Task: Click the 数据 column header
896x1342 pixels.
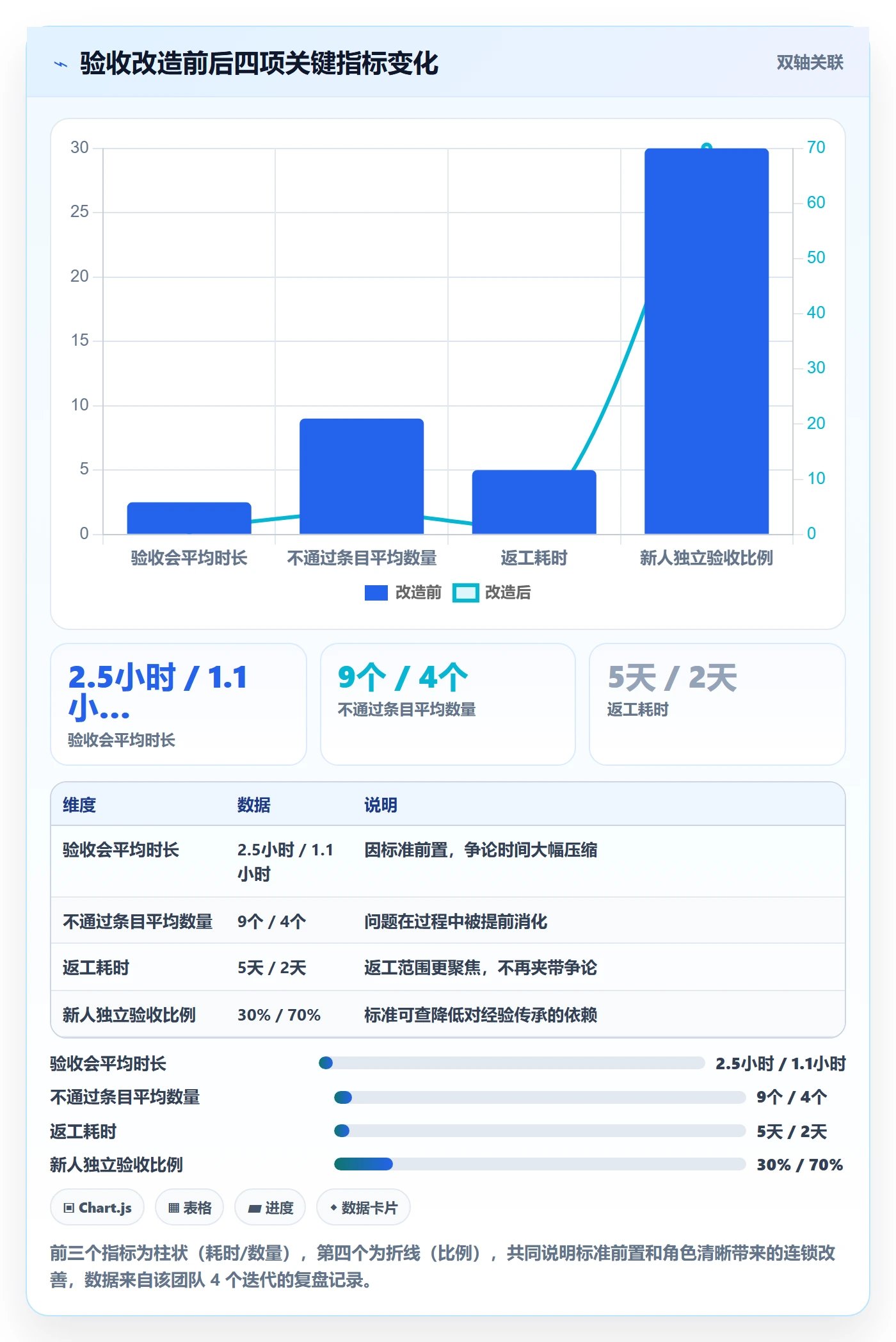Action: point(254,805)
